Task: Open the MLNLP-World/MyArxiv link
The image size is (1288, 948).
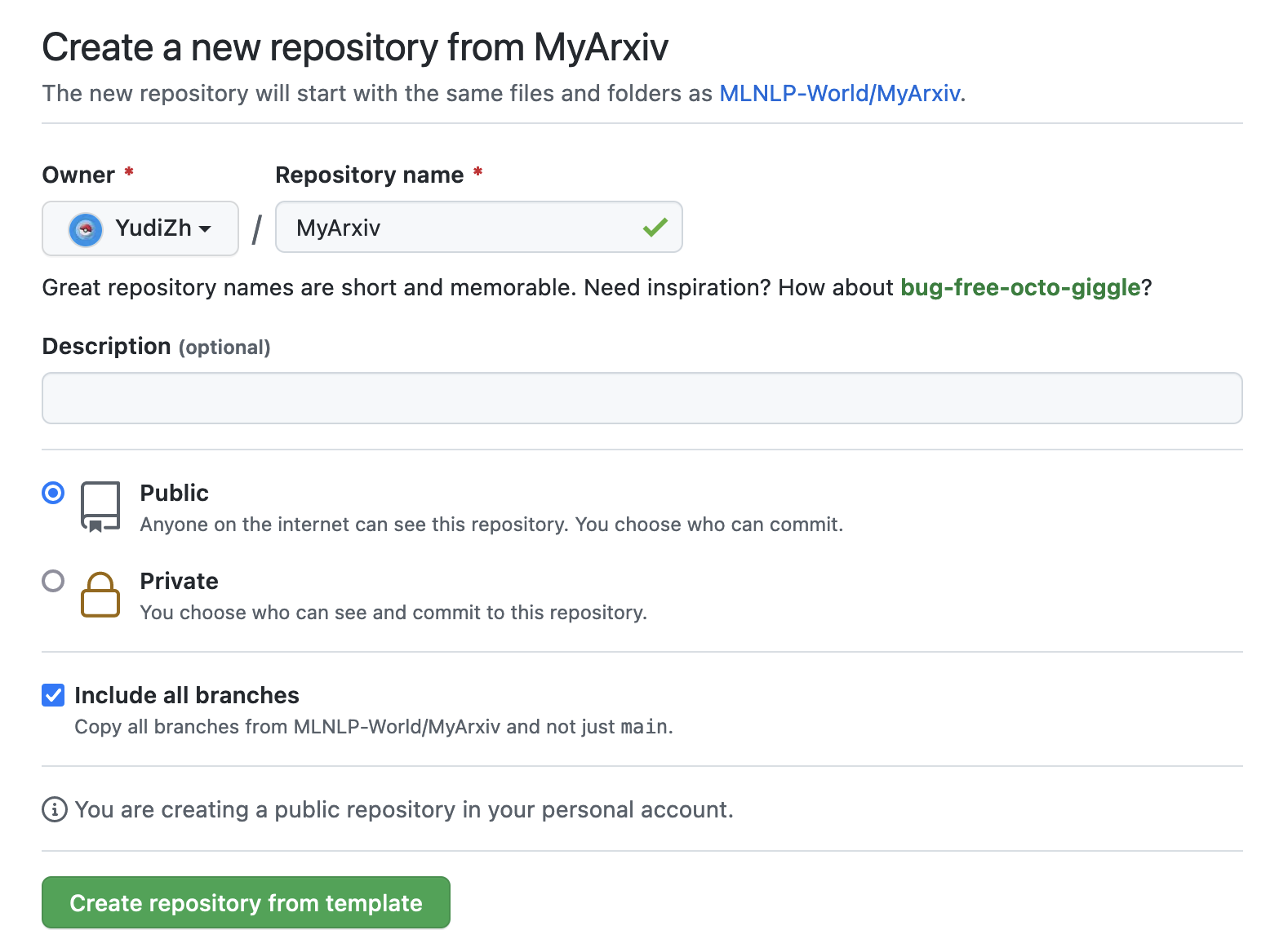Action: click(x=840, y=93)
